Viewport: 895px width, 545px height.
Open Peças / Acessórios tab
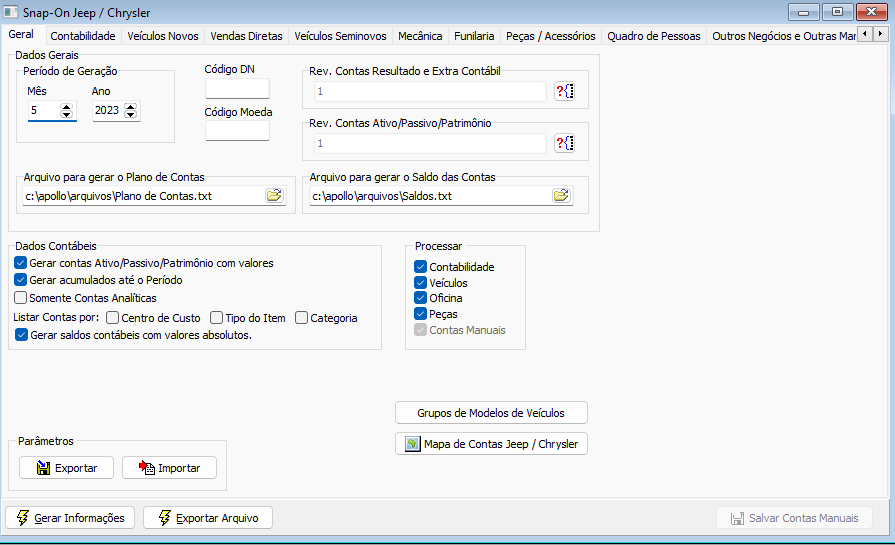pos(550,36)
